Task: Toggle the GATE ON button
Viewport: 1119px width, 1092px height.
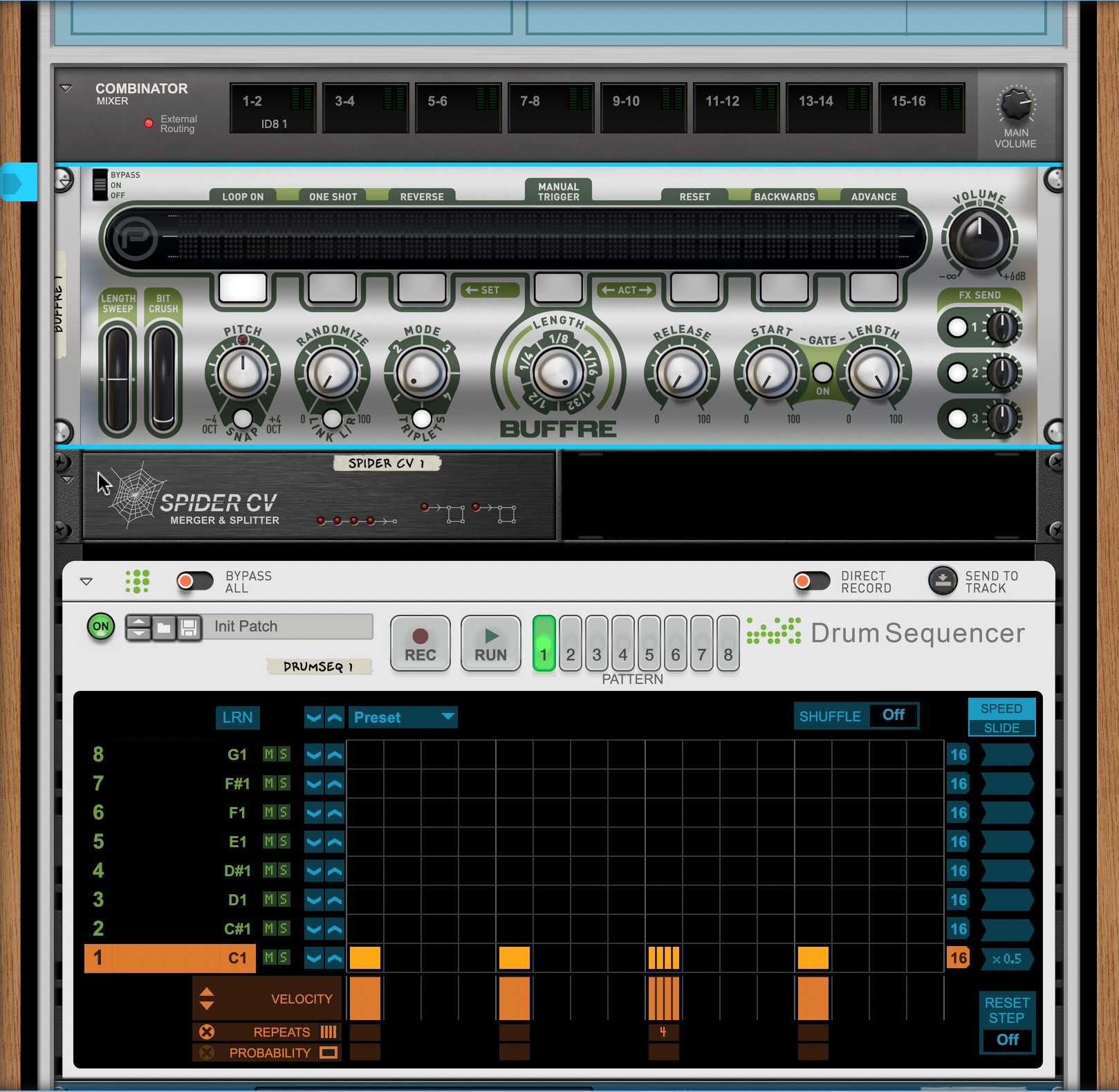Action: [x=822, y=373]
